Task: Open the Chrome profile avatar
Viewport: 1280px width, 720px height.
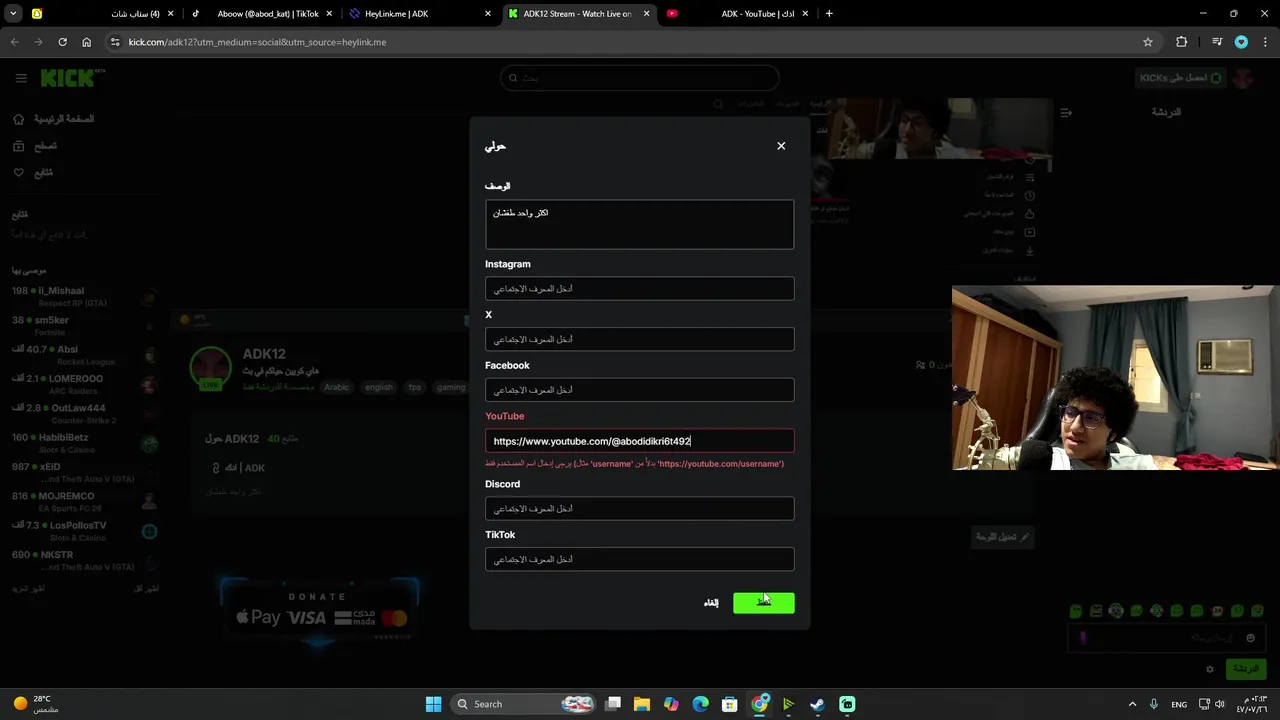Action: coord(1241,42)
